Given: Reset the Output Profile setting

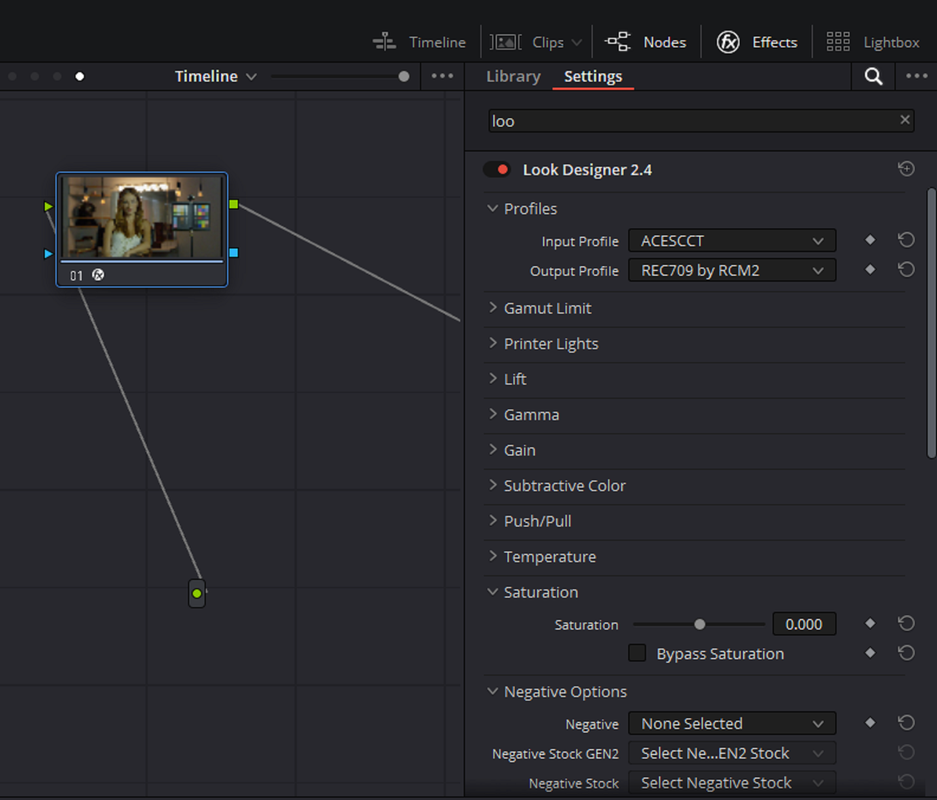Looking at the screenshot, I should click(x=906, y=270).
